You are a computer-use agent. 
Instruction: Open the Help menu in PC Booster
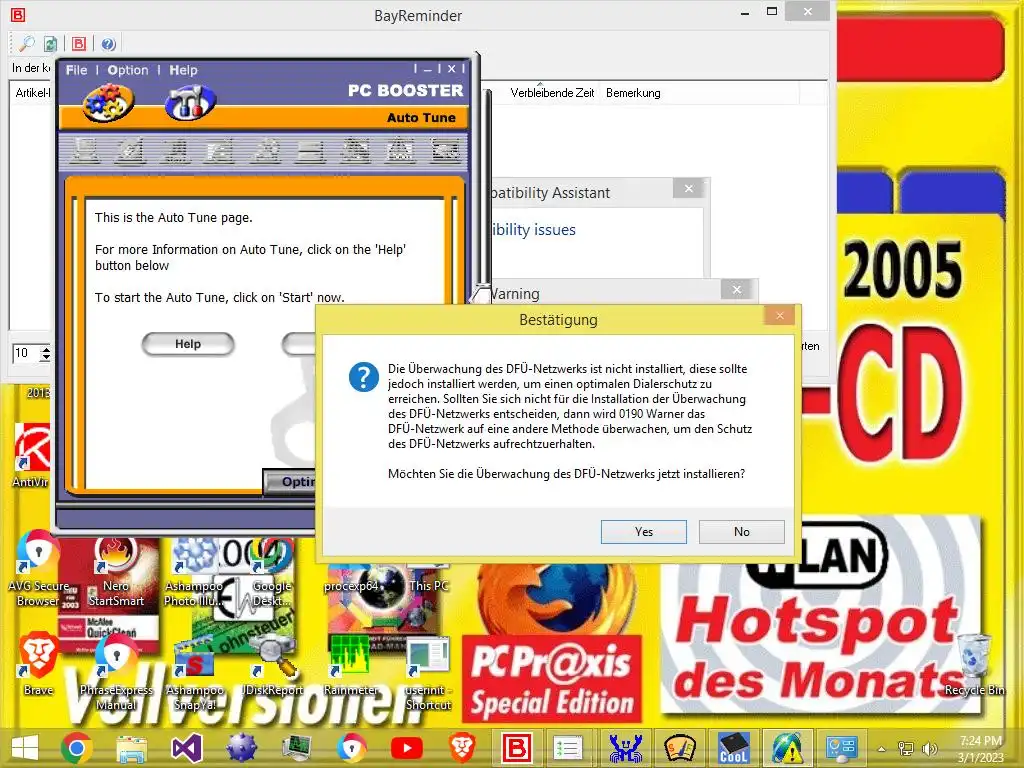(184, 70)
